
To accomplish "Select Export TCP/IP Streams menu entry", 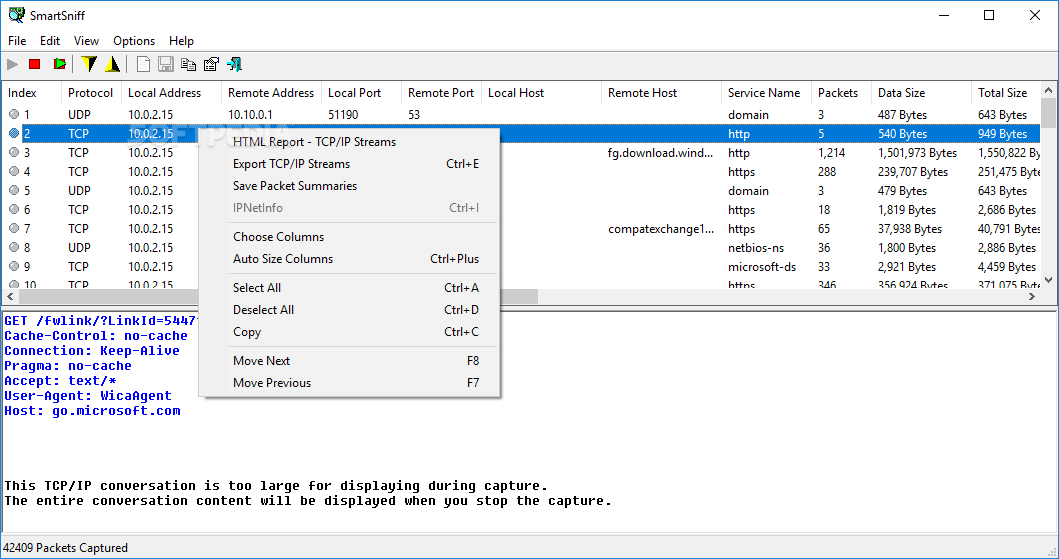I will 349,163.
